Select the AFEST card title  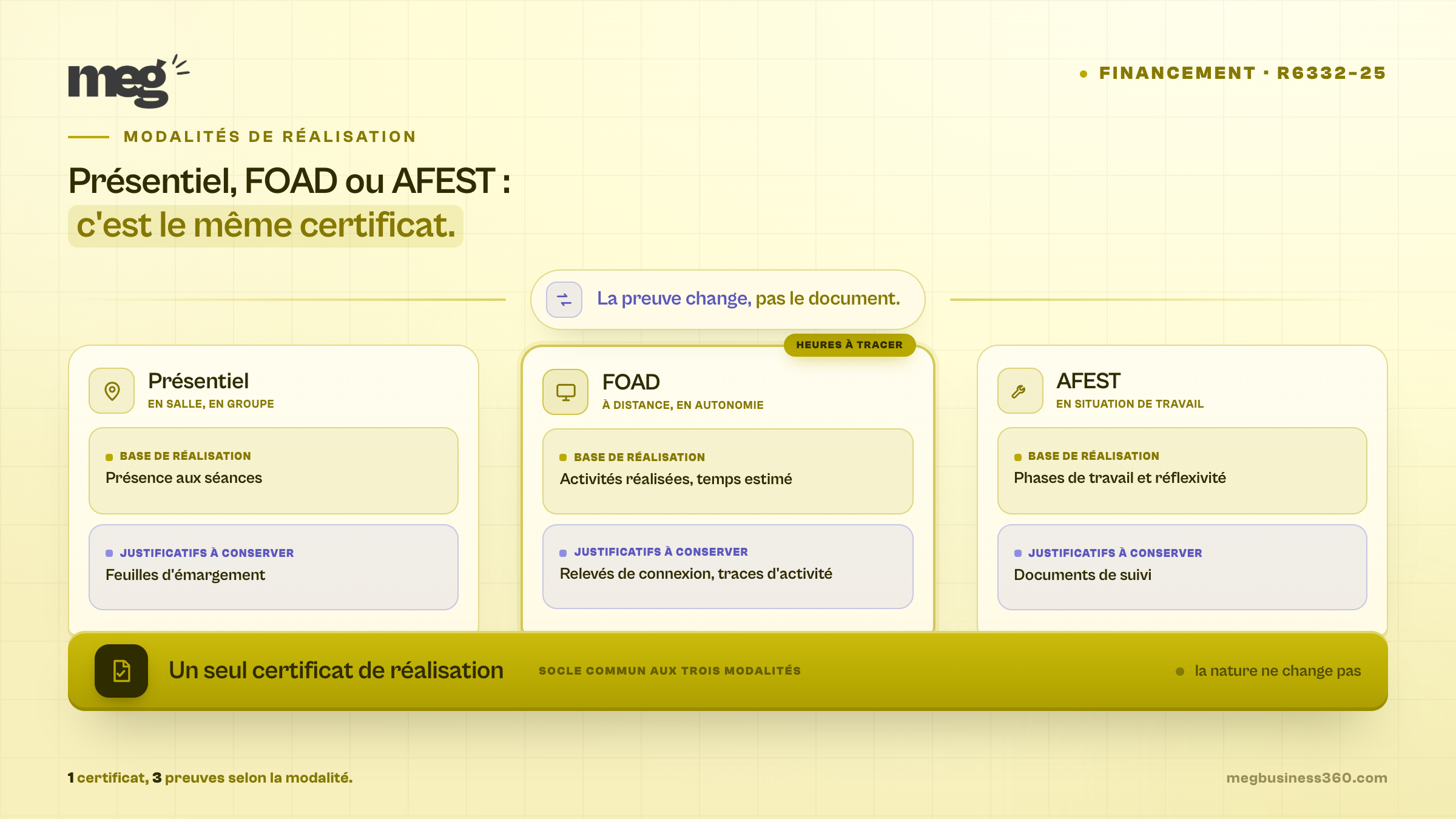coord(1088,381)
